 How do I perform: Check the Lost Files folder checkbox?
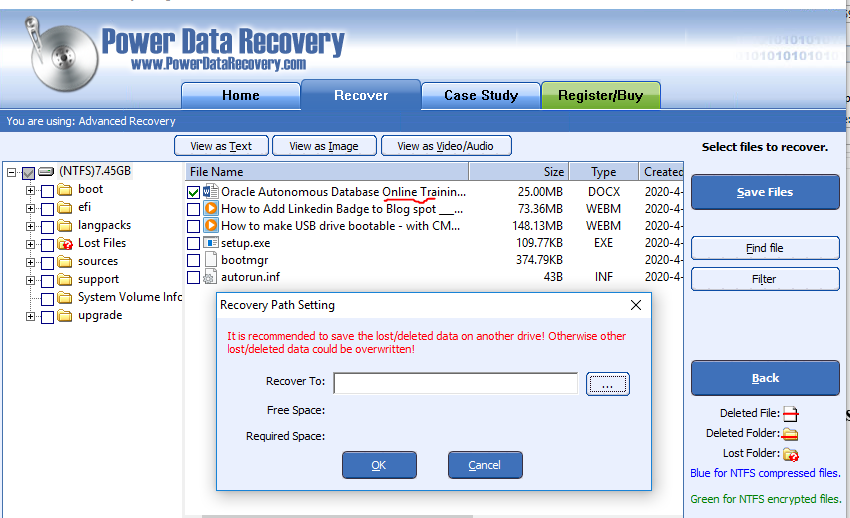(48, 245)
